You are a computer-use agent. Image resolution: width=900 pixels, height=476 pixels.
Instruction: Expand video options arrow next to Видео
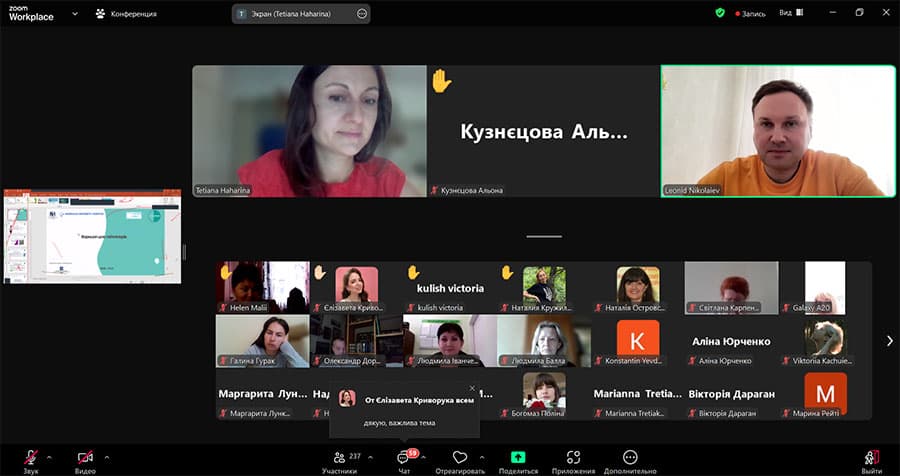click(106, 457)
